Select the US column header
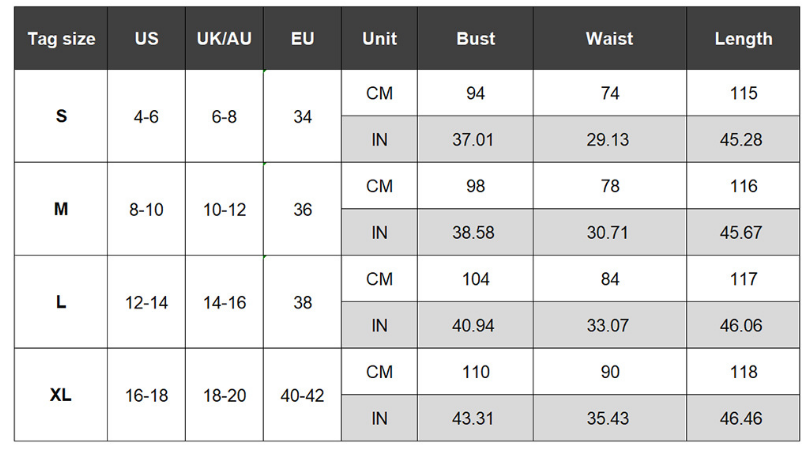The height and width of the screenshot is (449, 809). click(x=146, y=39)
